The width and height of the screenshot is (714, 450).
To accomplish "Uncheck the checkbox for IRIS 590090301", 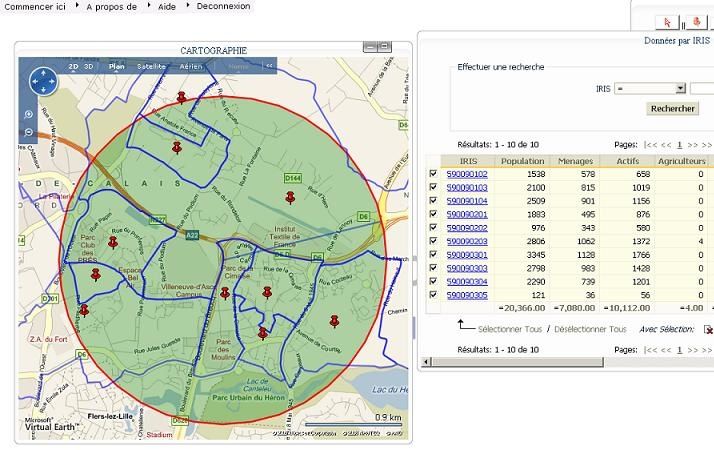I will 433,254.
